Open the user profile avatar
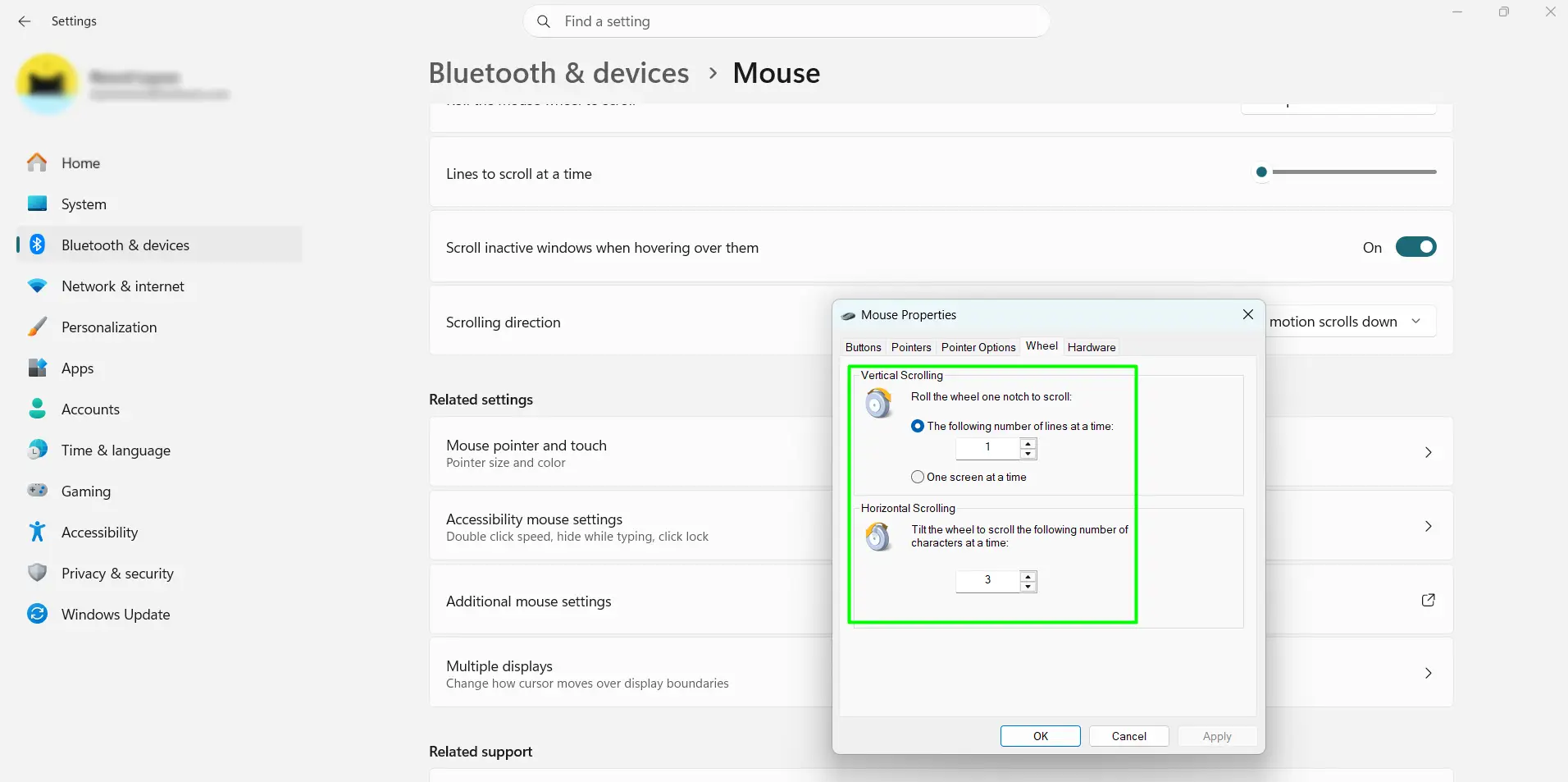Viewport: 1568px width, 782px height. (x=47, y=84)
